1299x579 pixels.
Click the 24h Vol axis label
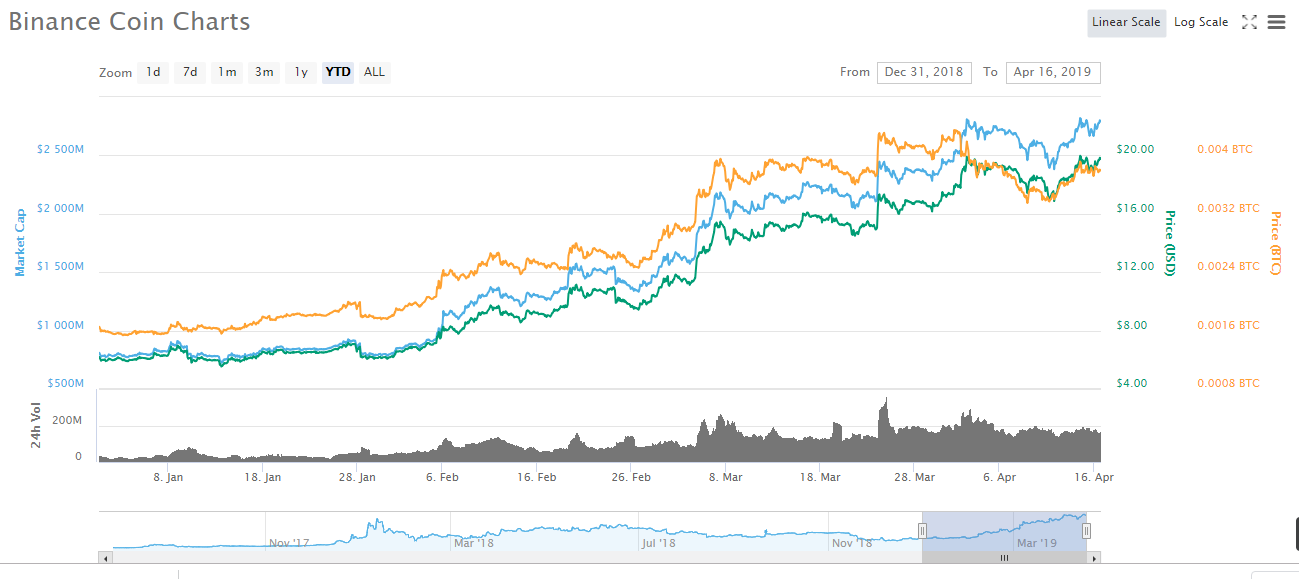click(36, 425)
